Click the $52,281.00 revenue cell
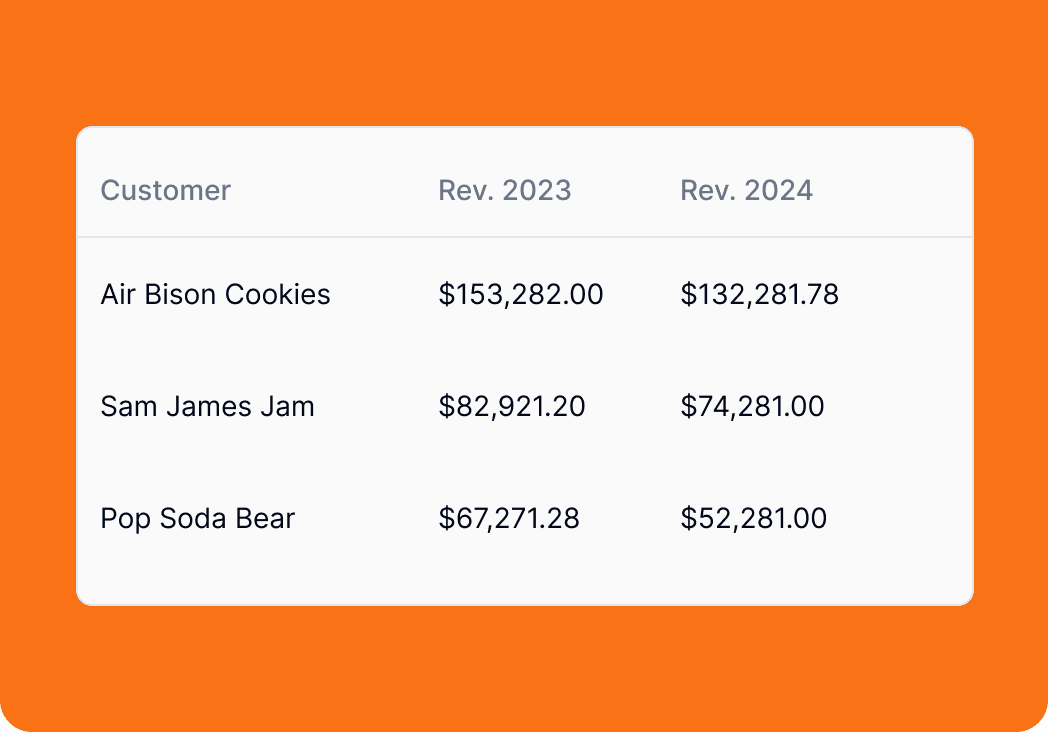 point(753,519)
